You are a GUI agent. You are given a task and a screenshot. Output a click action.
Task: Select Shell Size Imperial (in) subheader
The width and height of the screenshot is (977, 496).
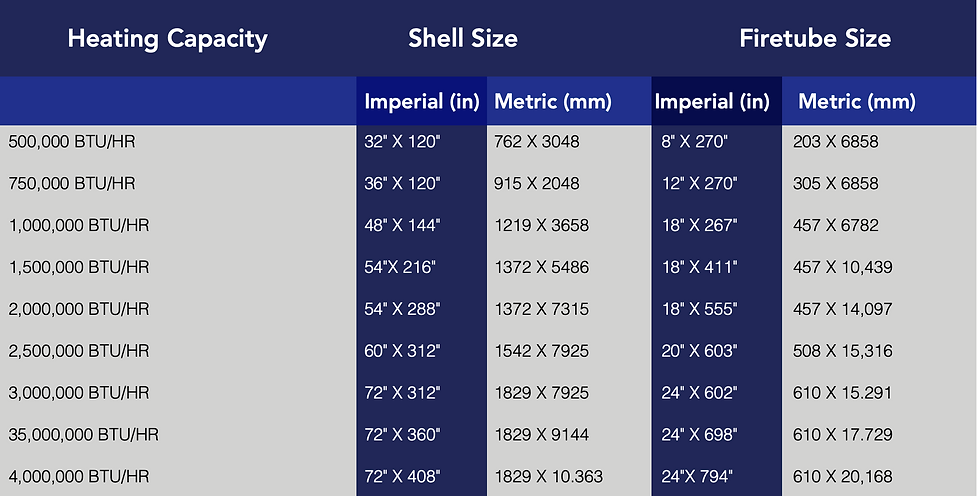tap(422, 101)
